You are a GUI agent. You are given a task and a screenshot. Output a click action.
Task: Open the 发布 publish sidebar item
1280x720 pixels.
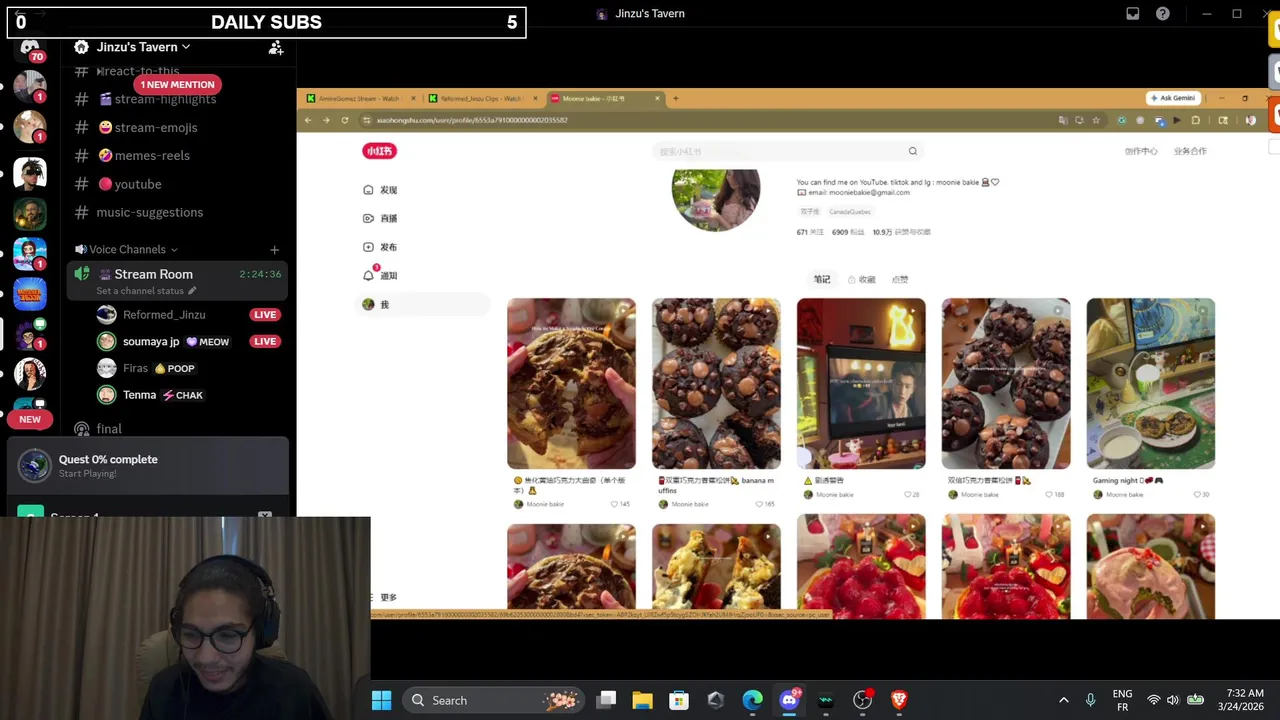380,247
